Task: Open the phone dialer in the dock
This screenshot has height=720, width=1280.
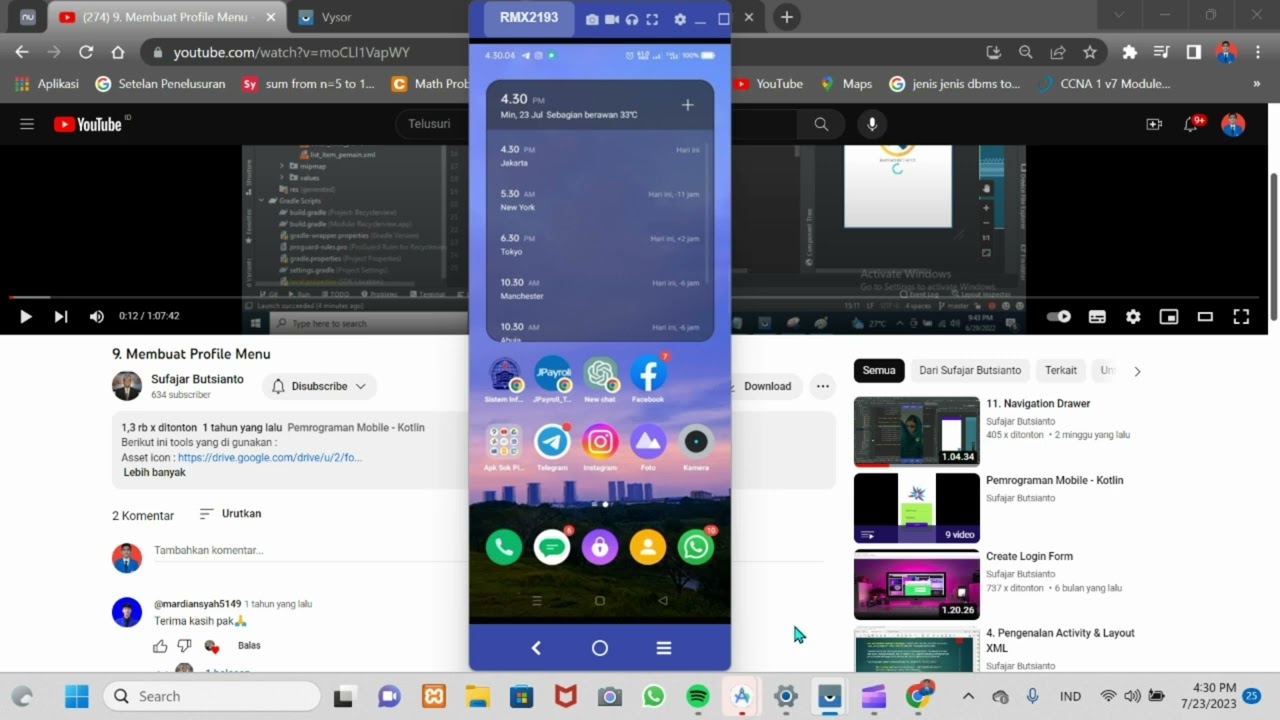Action: (504, 547)
